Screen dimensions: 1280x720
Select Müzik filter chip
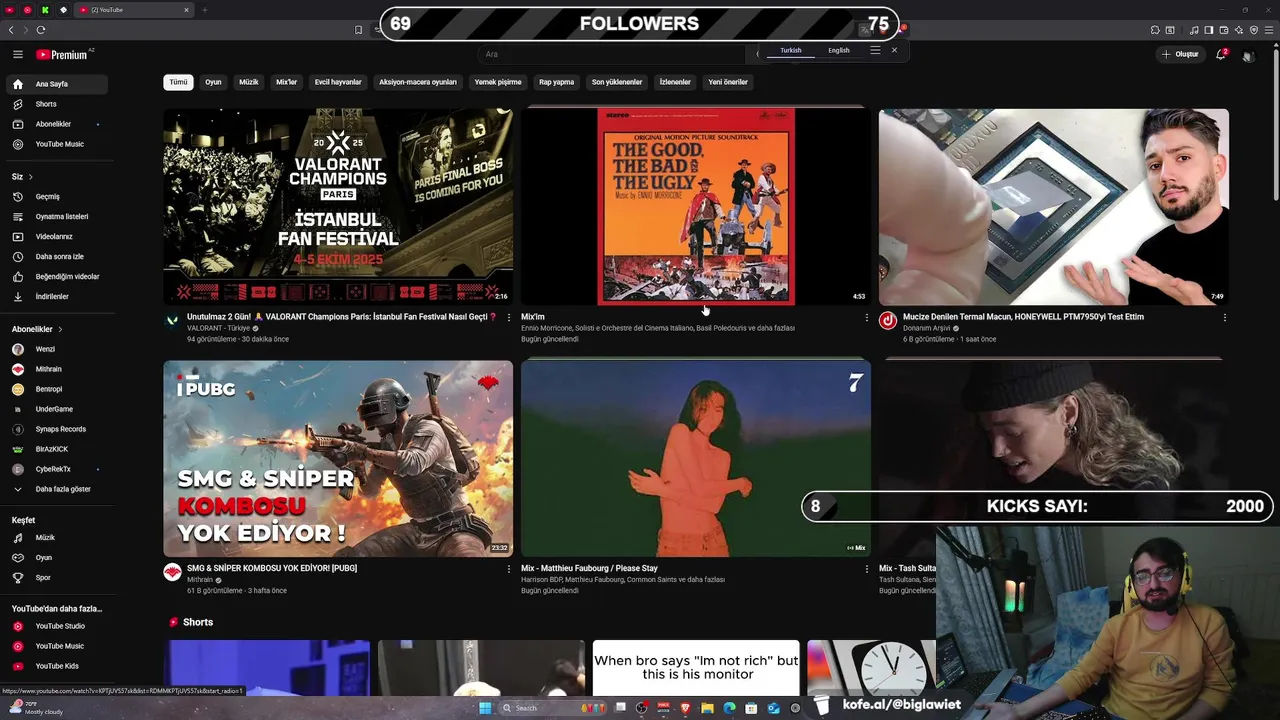249,82
